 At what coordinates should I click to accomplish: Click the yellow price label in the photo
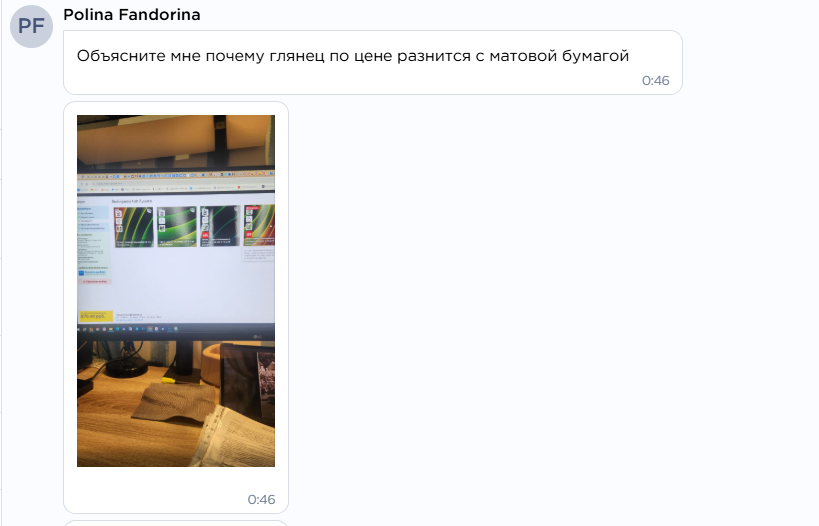96,316
